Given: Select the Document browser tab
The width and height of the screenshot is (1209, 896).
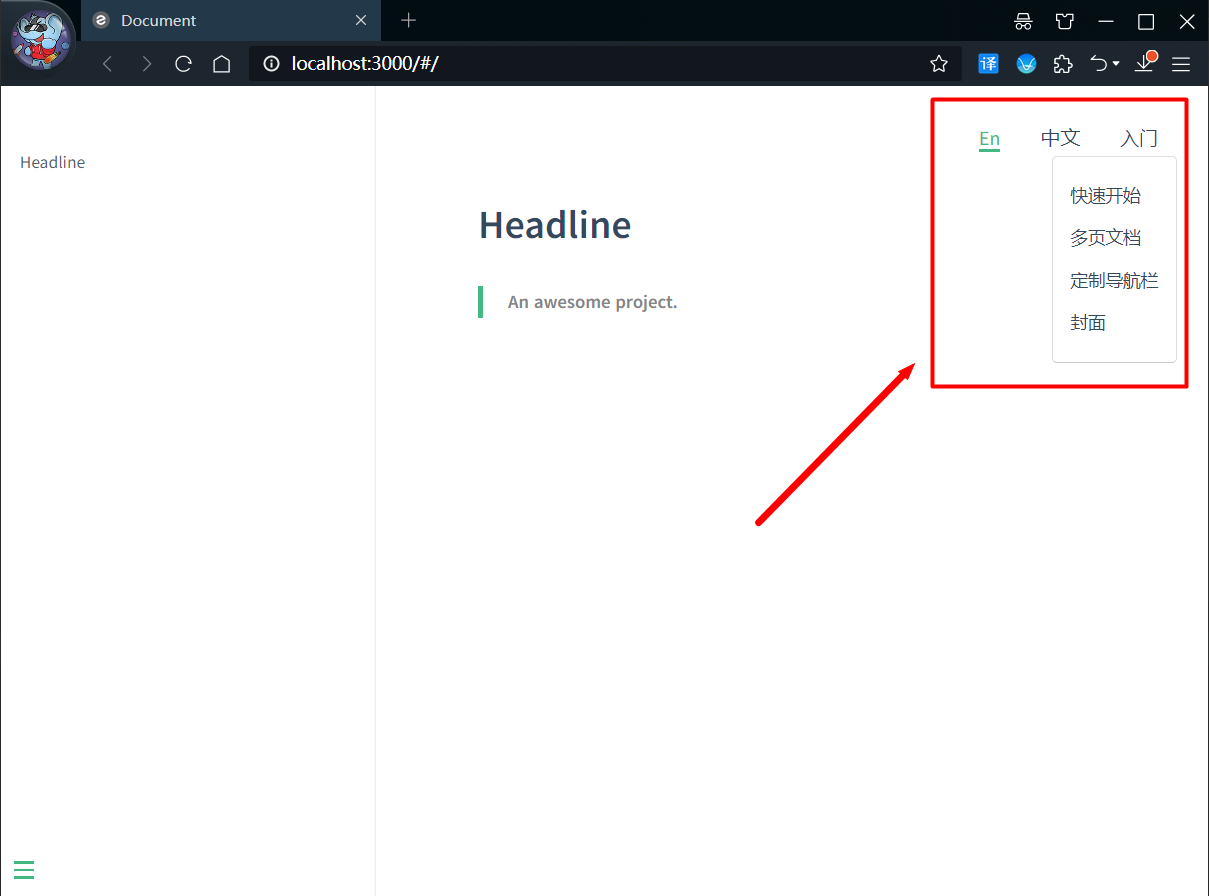Looking at the screenshot, I should 231,20.
